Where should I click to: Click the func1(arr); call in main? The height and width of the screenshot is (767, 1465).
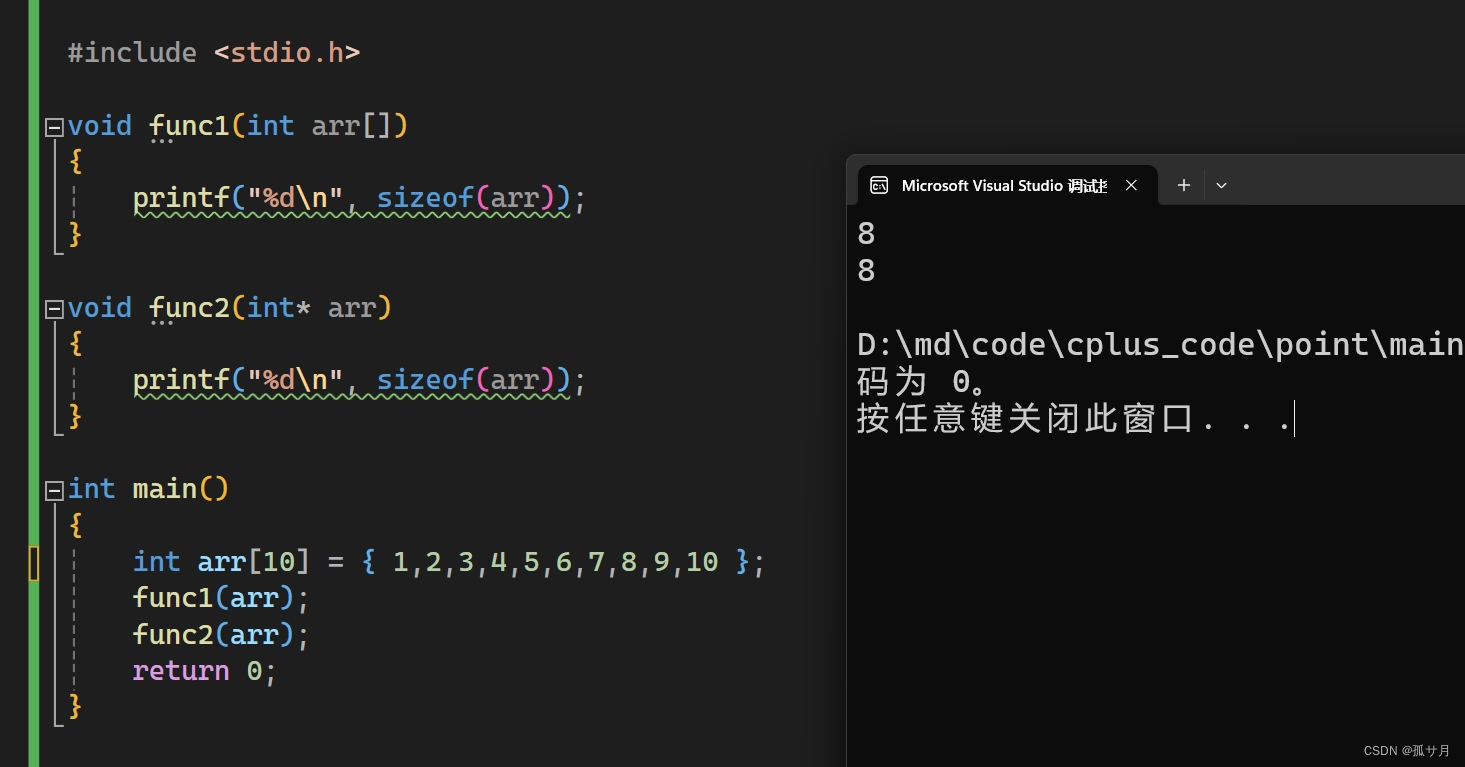tap(221, 598)
